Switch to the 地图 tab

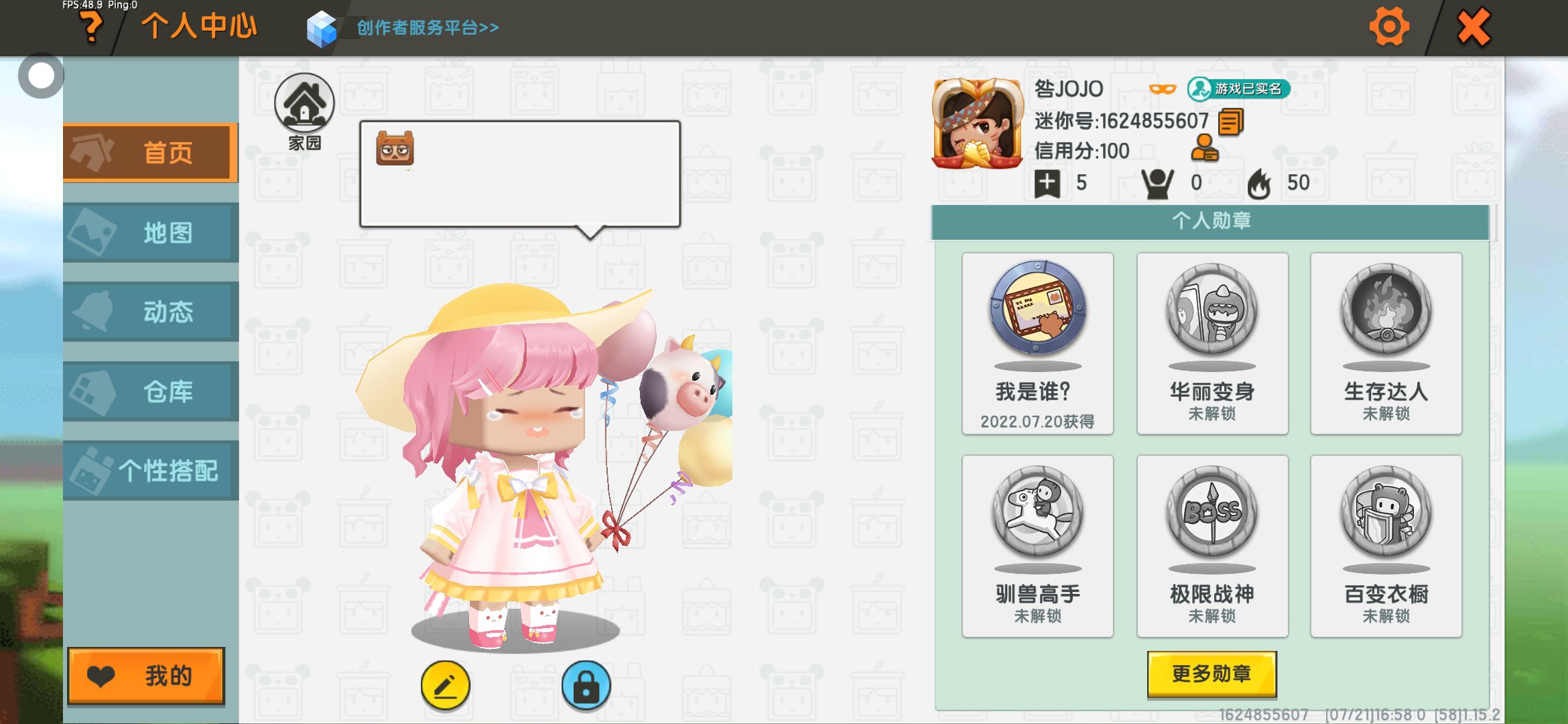click(150, 232)
